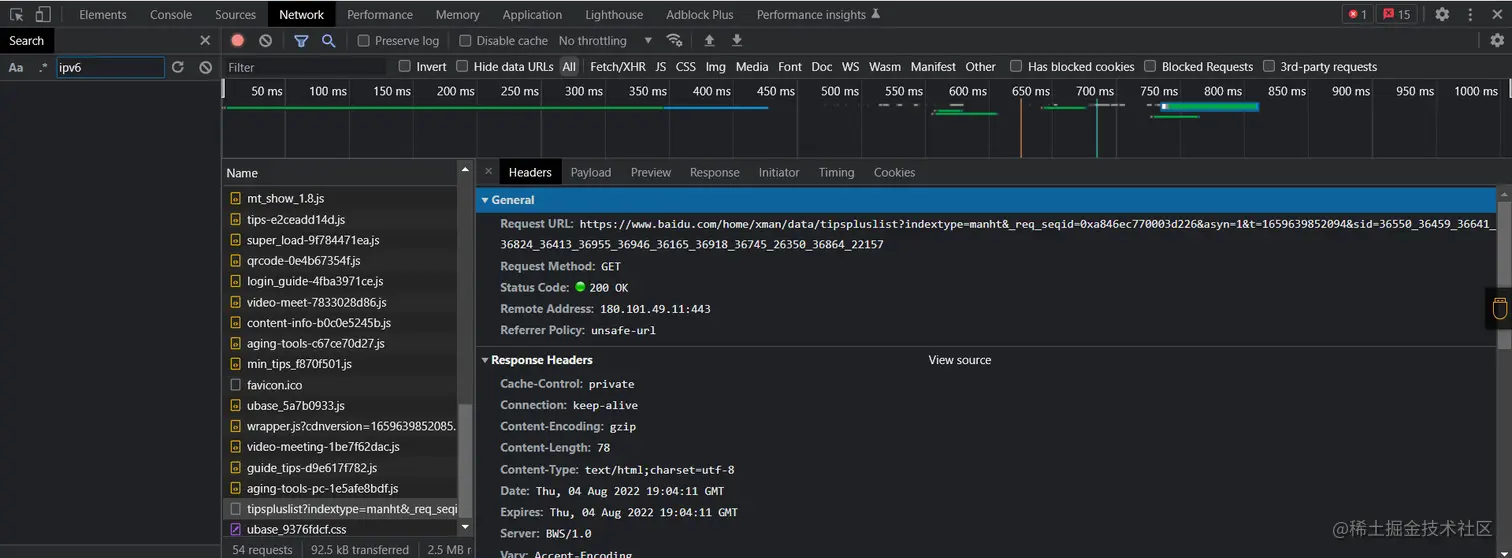Open the Payload tab of request
This screenshot has width=1512, height=558.
click(x=591, y=172)
